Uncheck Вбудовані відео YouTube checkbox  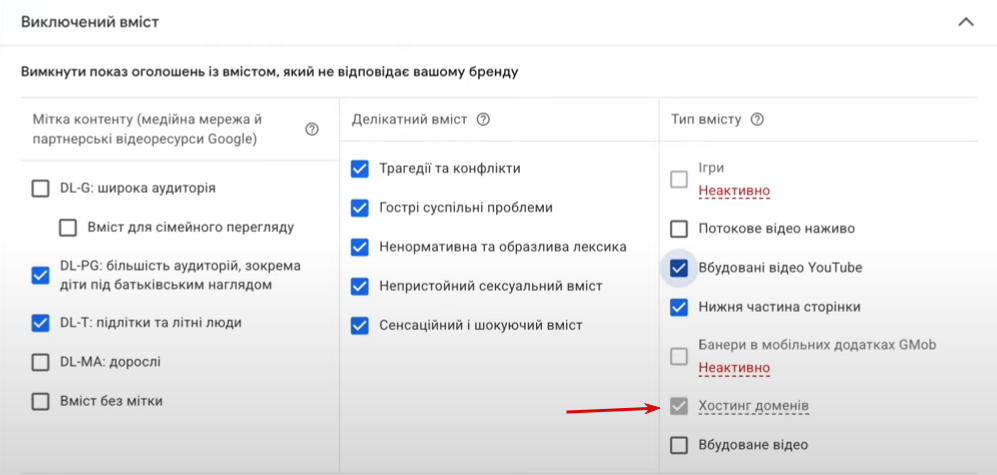(679, 268)
